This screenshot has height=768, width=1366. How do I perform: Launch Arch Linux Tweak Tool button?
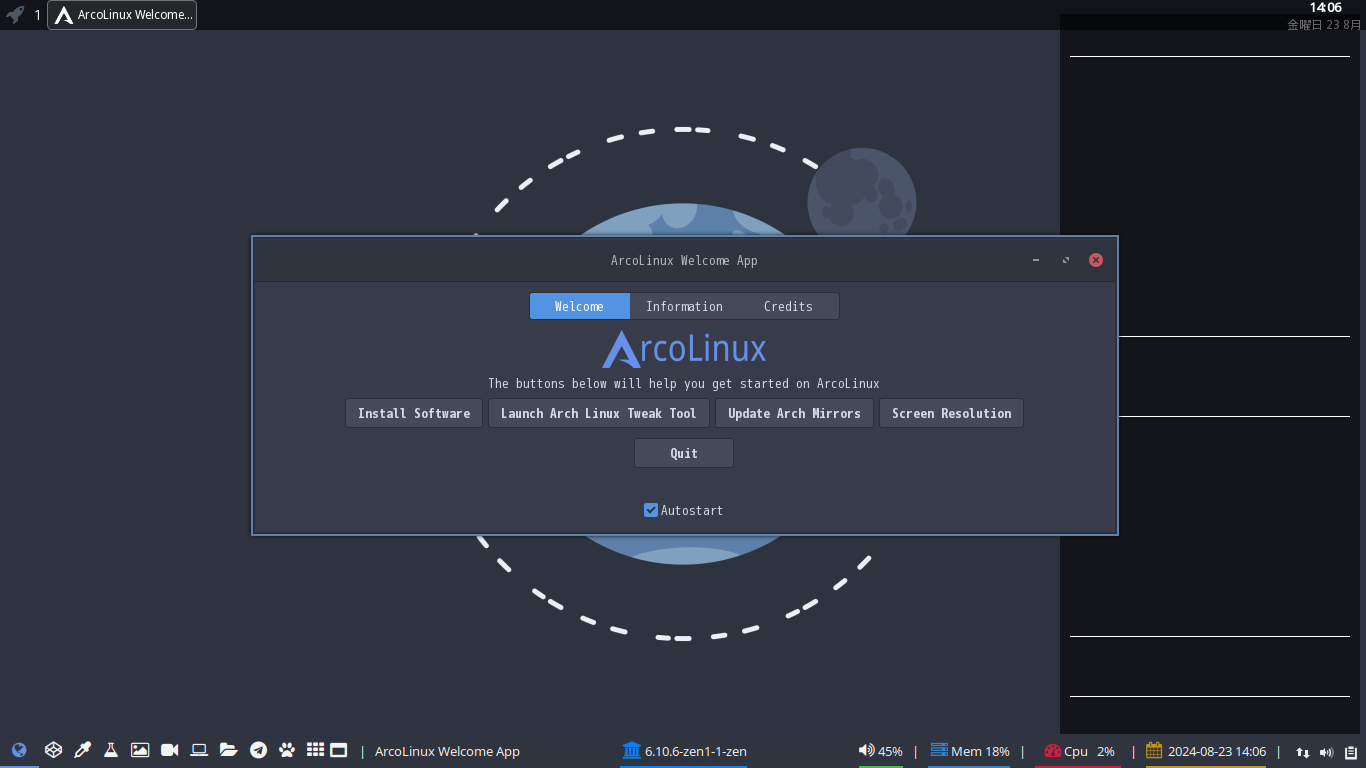coord(599,413)
